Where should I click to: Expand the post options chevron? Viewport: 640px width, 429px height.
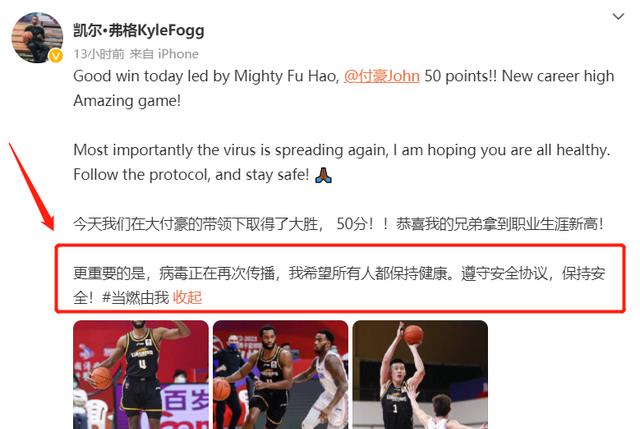618,17
